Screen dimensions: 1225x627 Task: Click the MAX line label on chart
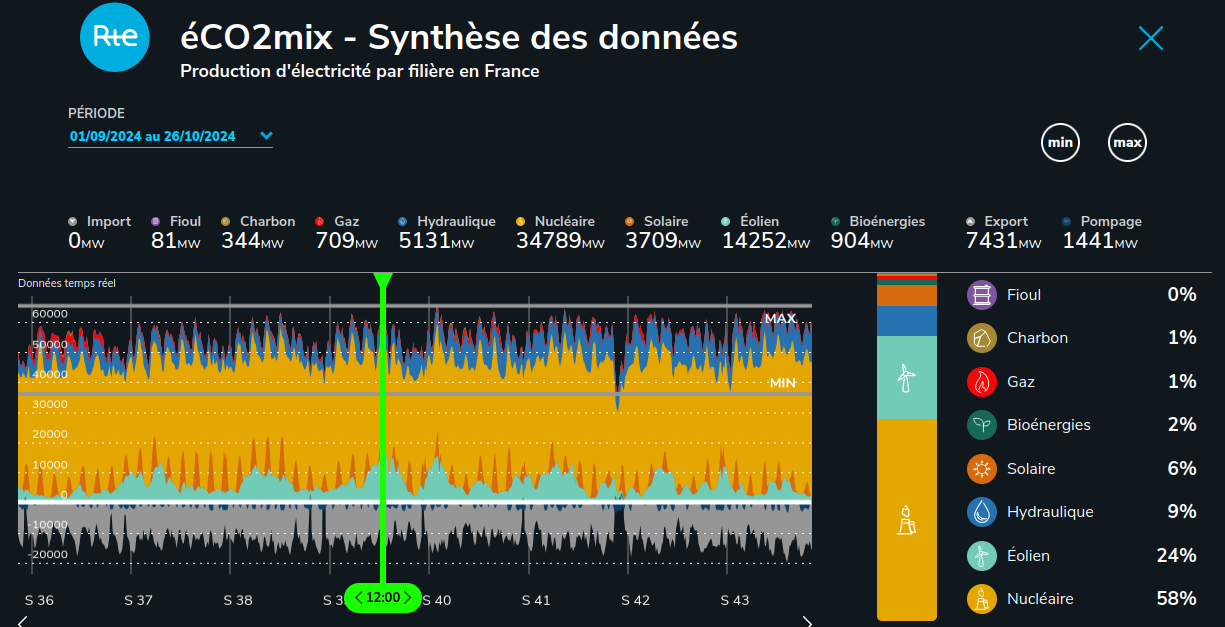click(780, 318)
